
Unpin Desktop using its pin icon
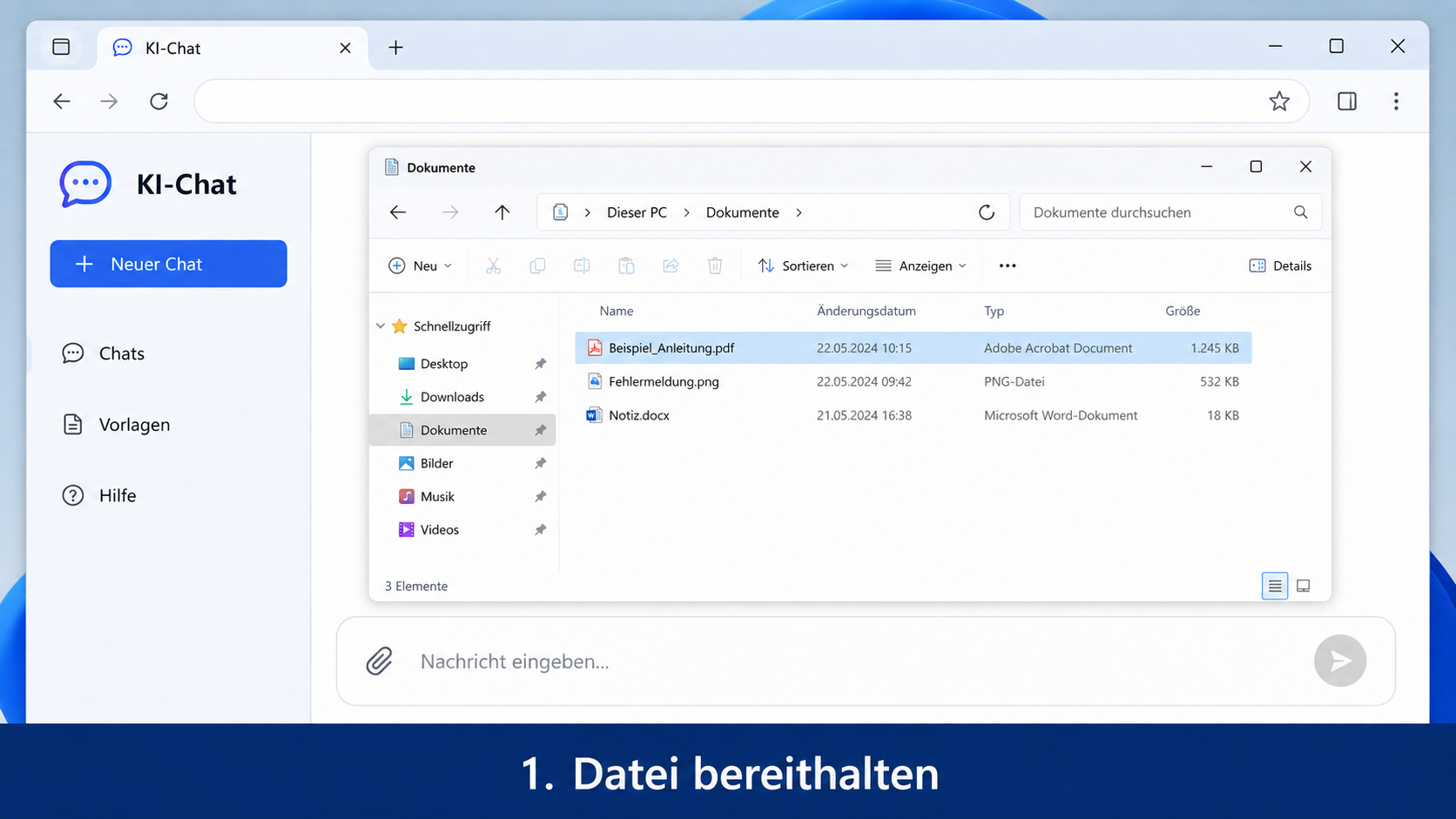540,364
